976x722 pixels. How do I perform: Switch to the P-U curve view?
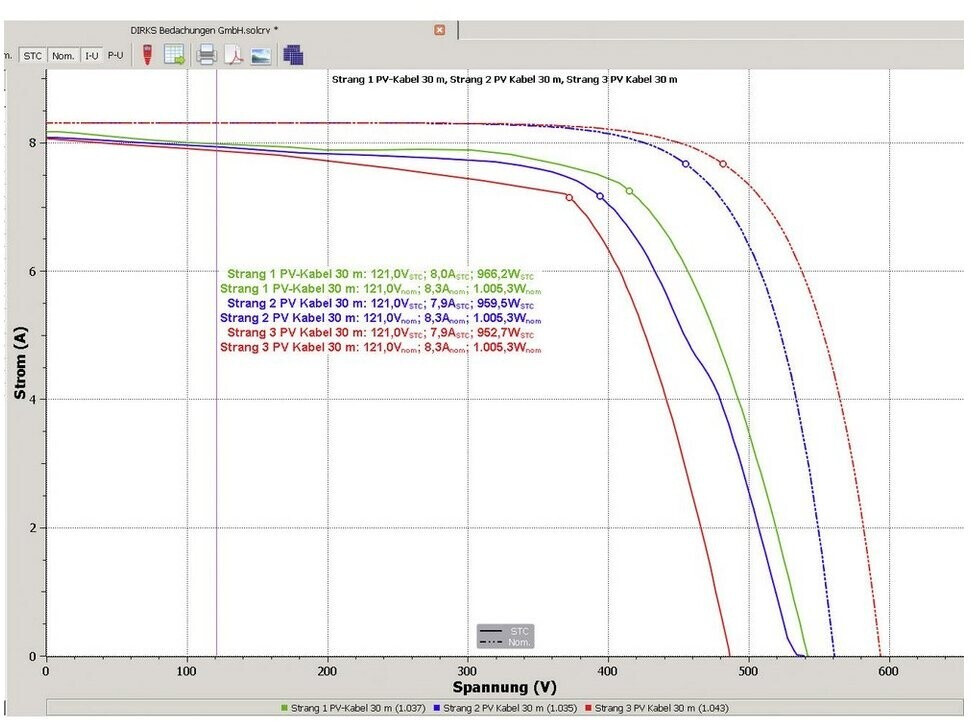pos(116,56)
